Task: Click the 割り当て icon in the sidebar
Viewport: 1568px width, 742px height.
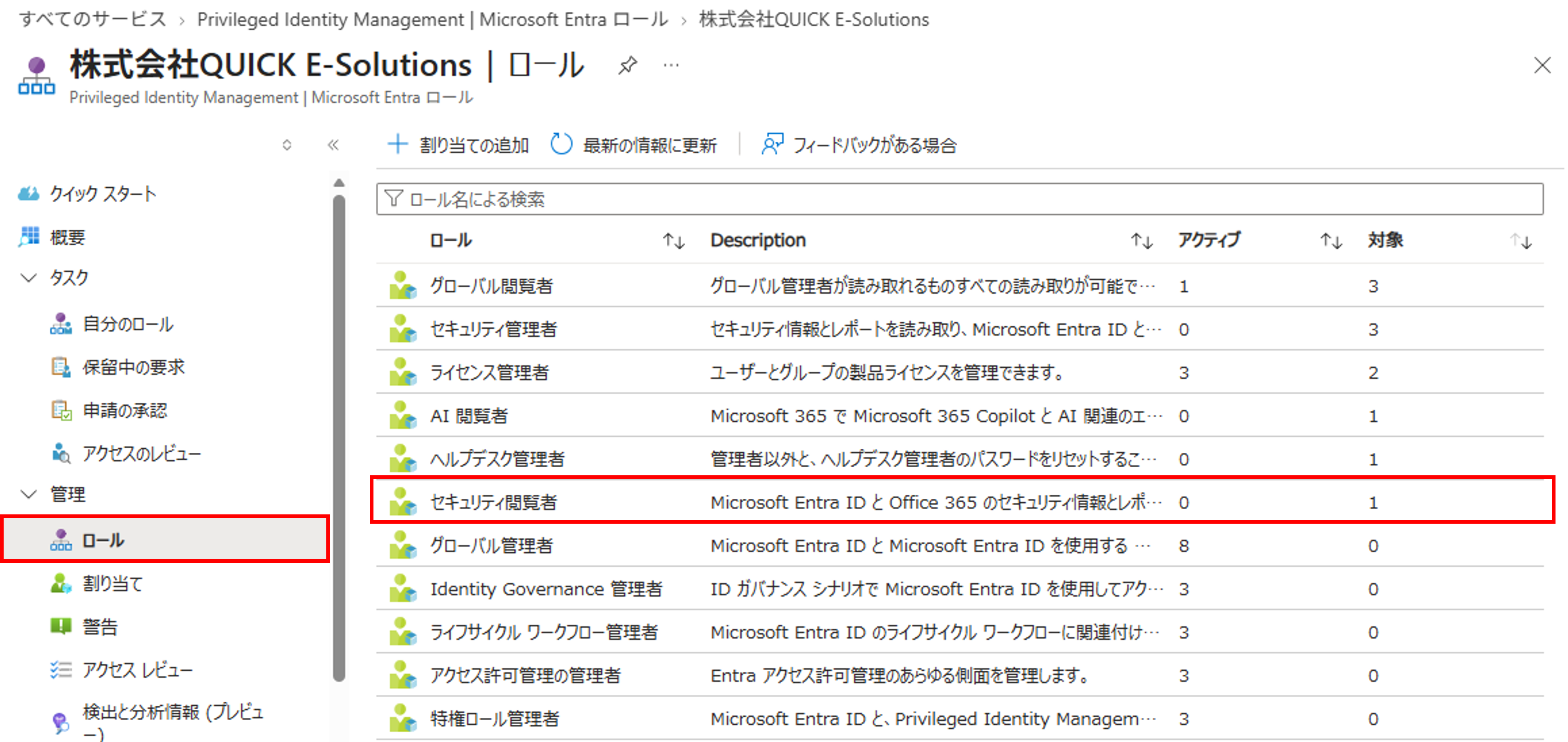Action: tap(61, 583)
